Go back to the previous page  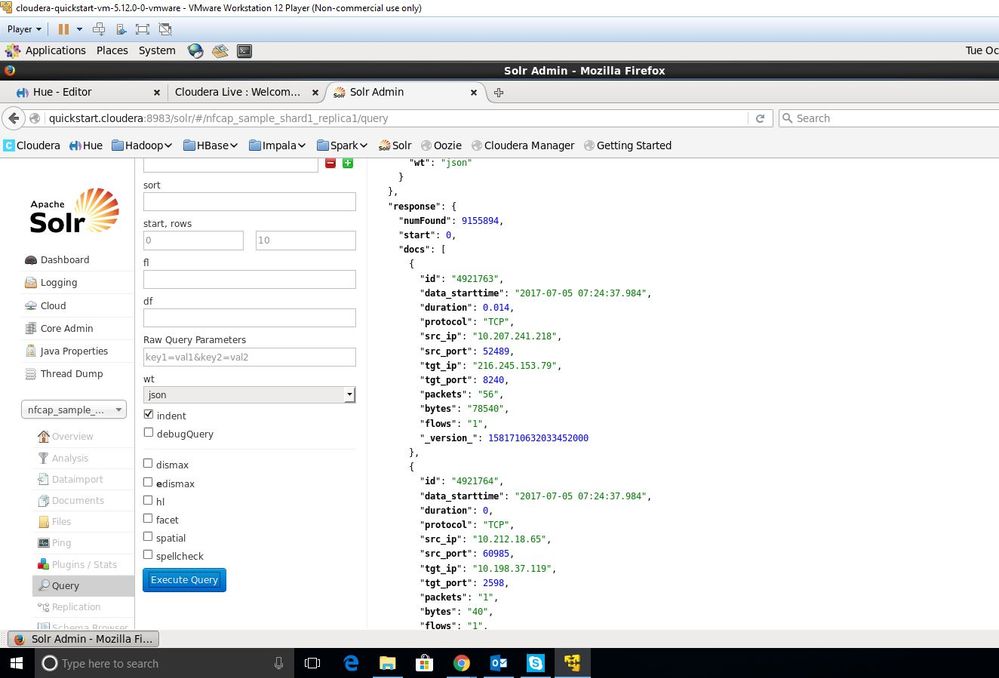click(x=14, y=118)
